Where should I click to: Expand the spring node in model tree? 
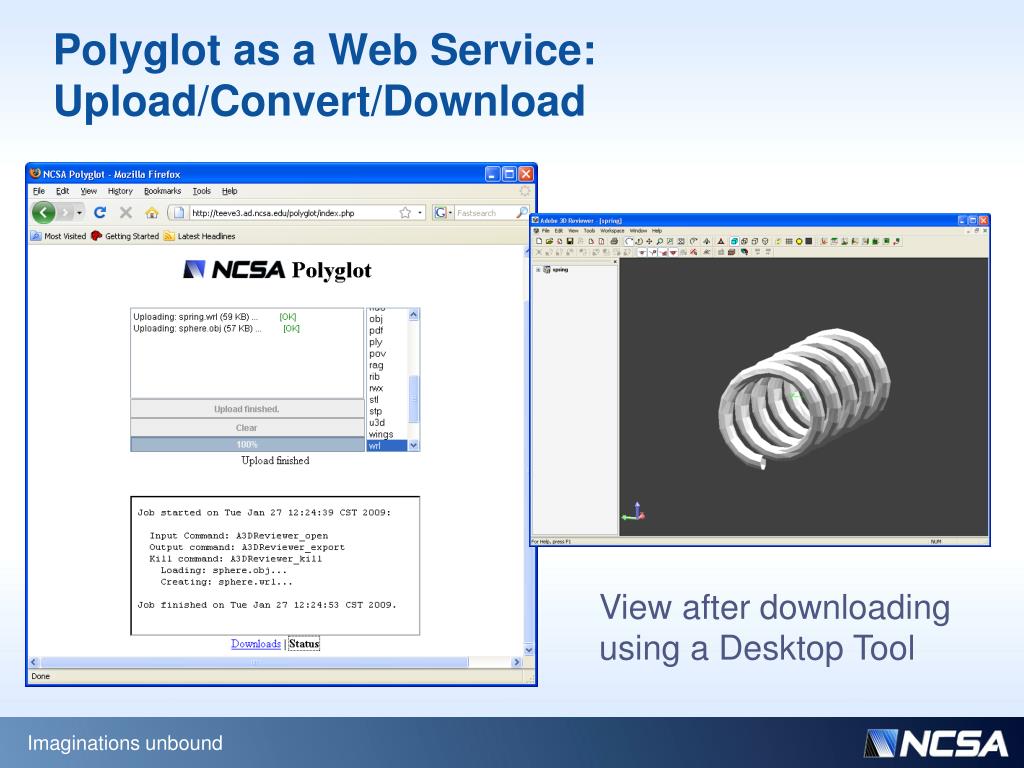point(538,270)
